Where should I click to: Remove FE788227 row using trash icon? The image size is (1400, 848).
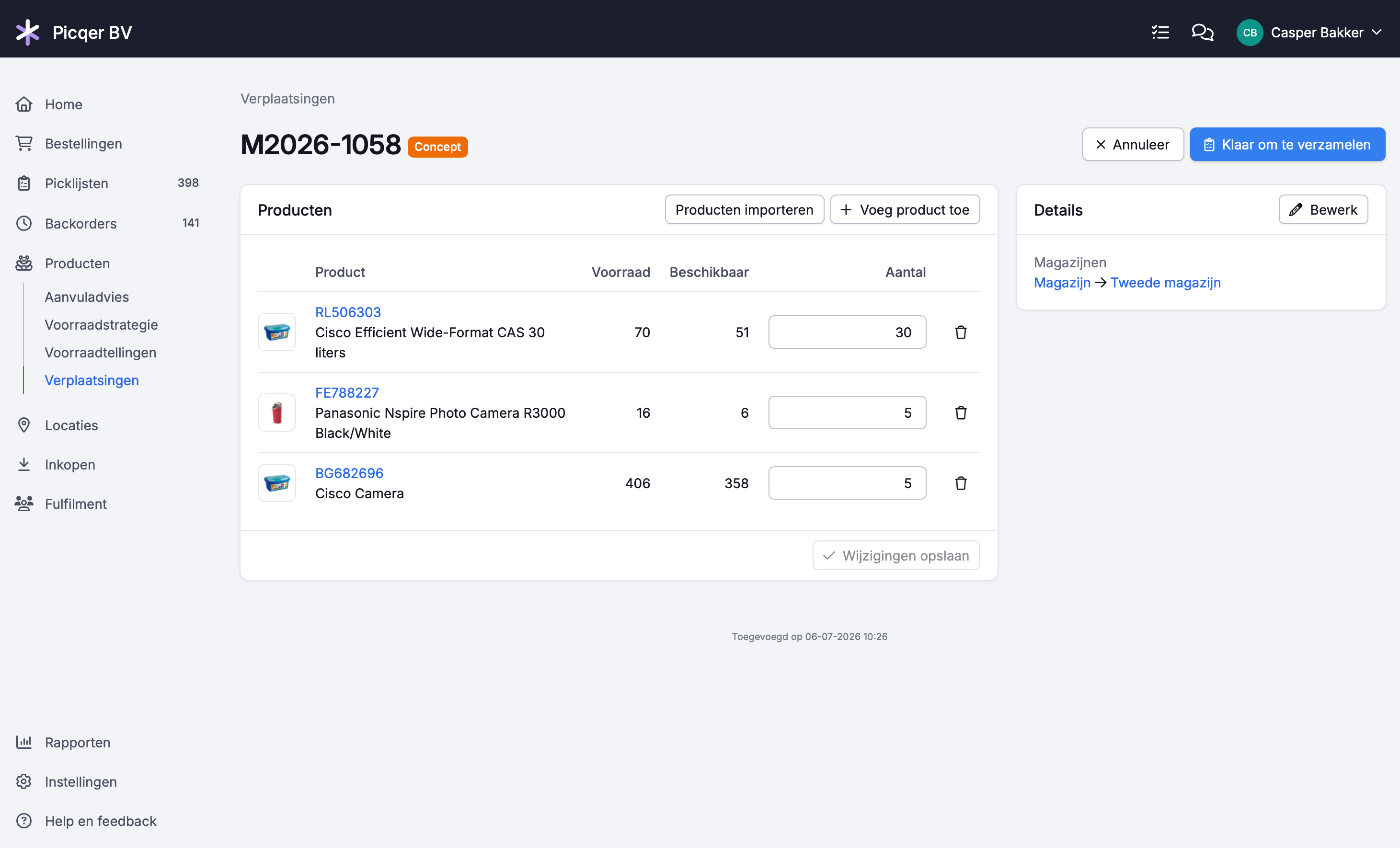961,413
